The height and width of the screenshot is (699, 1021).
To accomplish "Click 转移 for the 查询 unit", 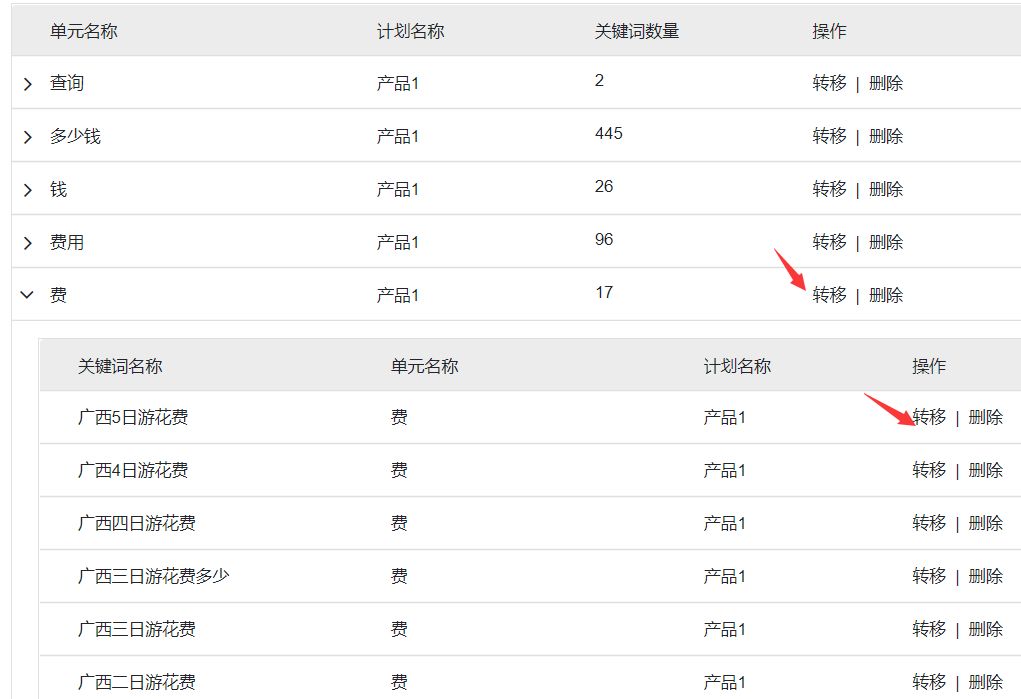I will [x=830, y=83].
